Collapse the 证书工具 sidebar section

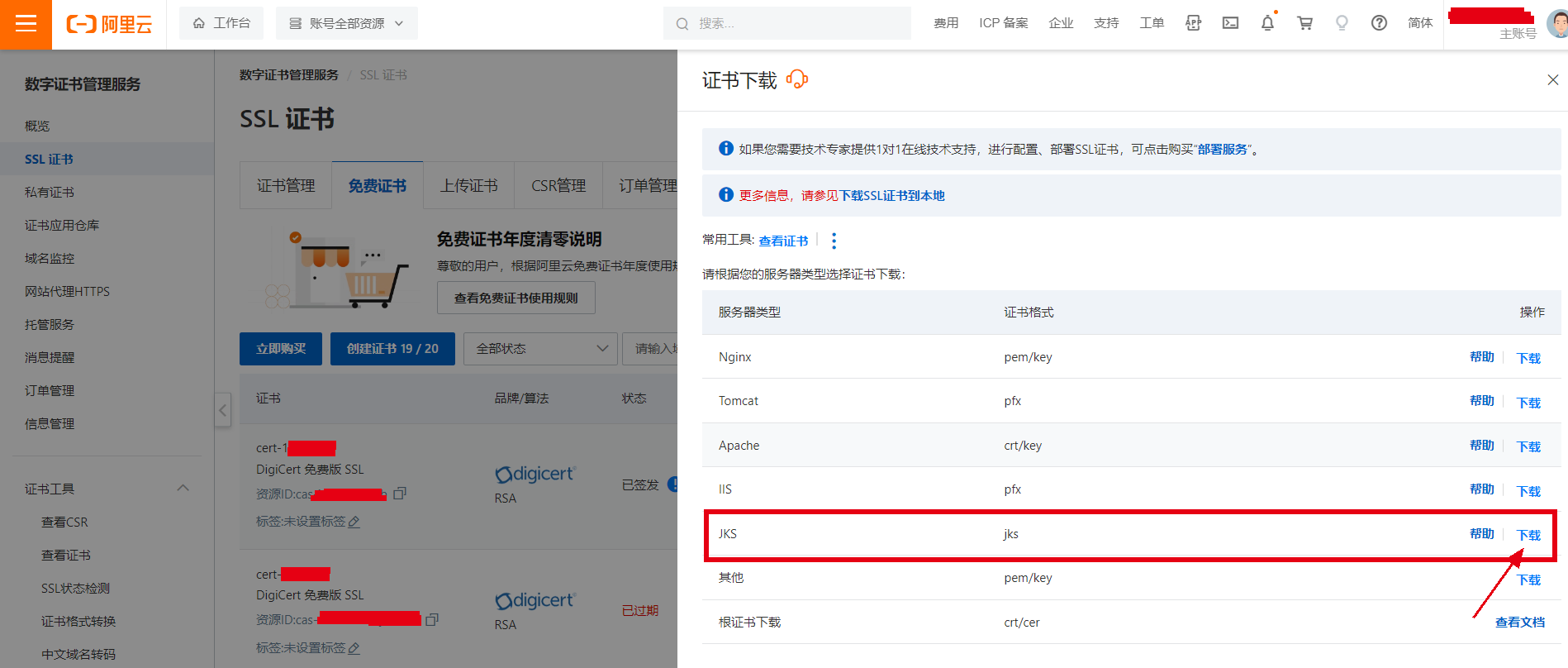pyautogui.click(x=183, y=489)
